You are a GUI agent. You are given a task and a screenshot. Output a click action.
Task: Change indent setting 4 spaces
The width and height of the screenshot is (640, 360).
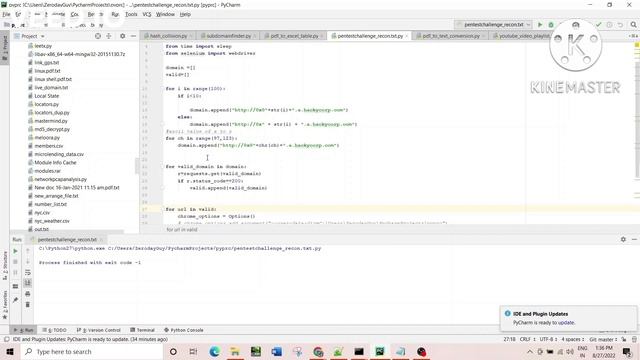(573, 340)
